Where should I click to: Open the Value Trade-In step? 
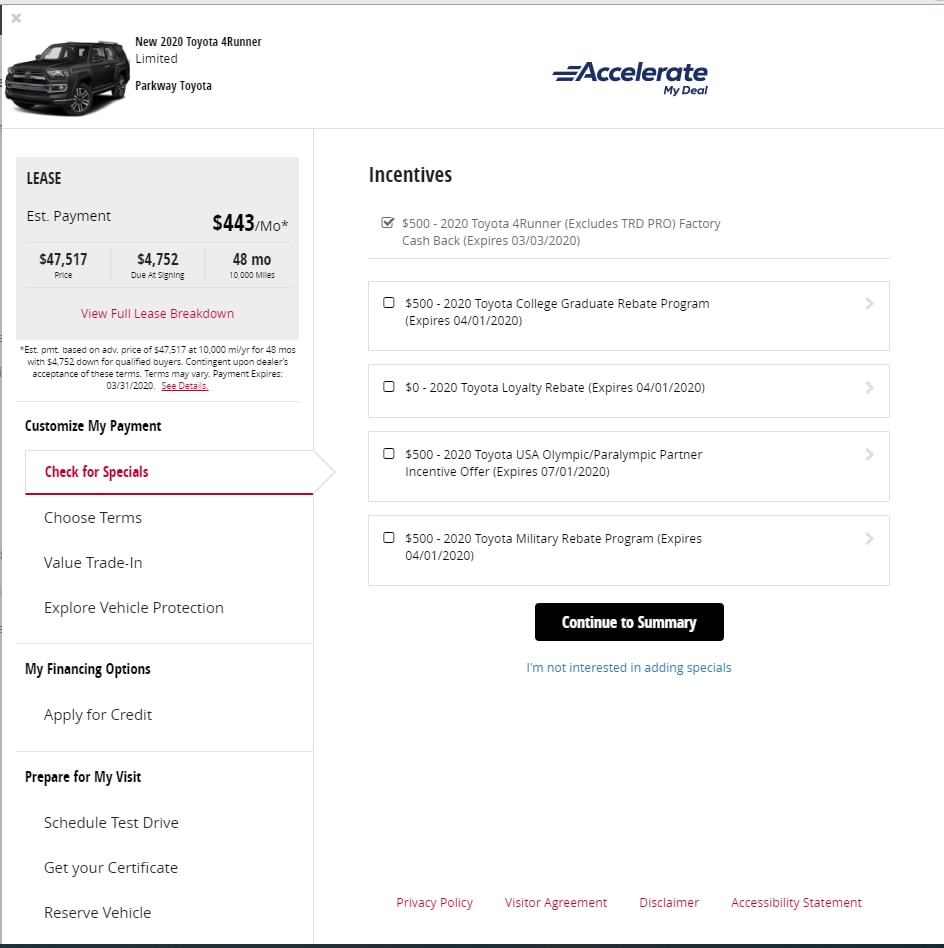(x=93, y=563)
